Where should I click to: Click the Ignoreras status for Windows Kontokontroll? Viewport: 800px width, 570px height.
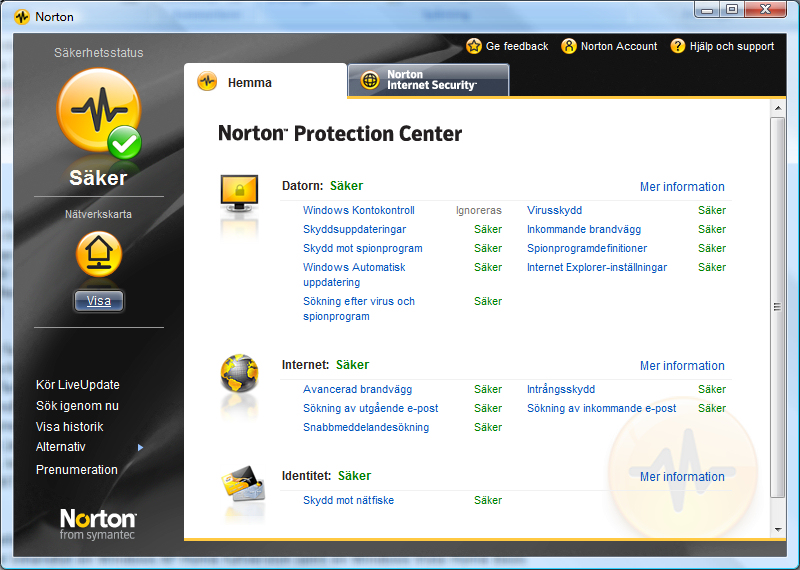coord(479,210)
